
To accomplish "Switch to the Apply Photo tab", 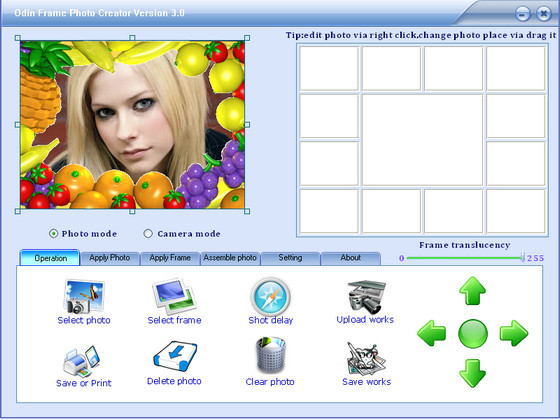I will (x=110, y=258).
